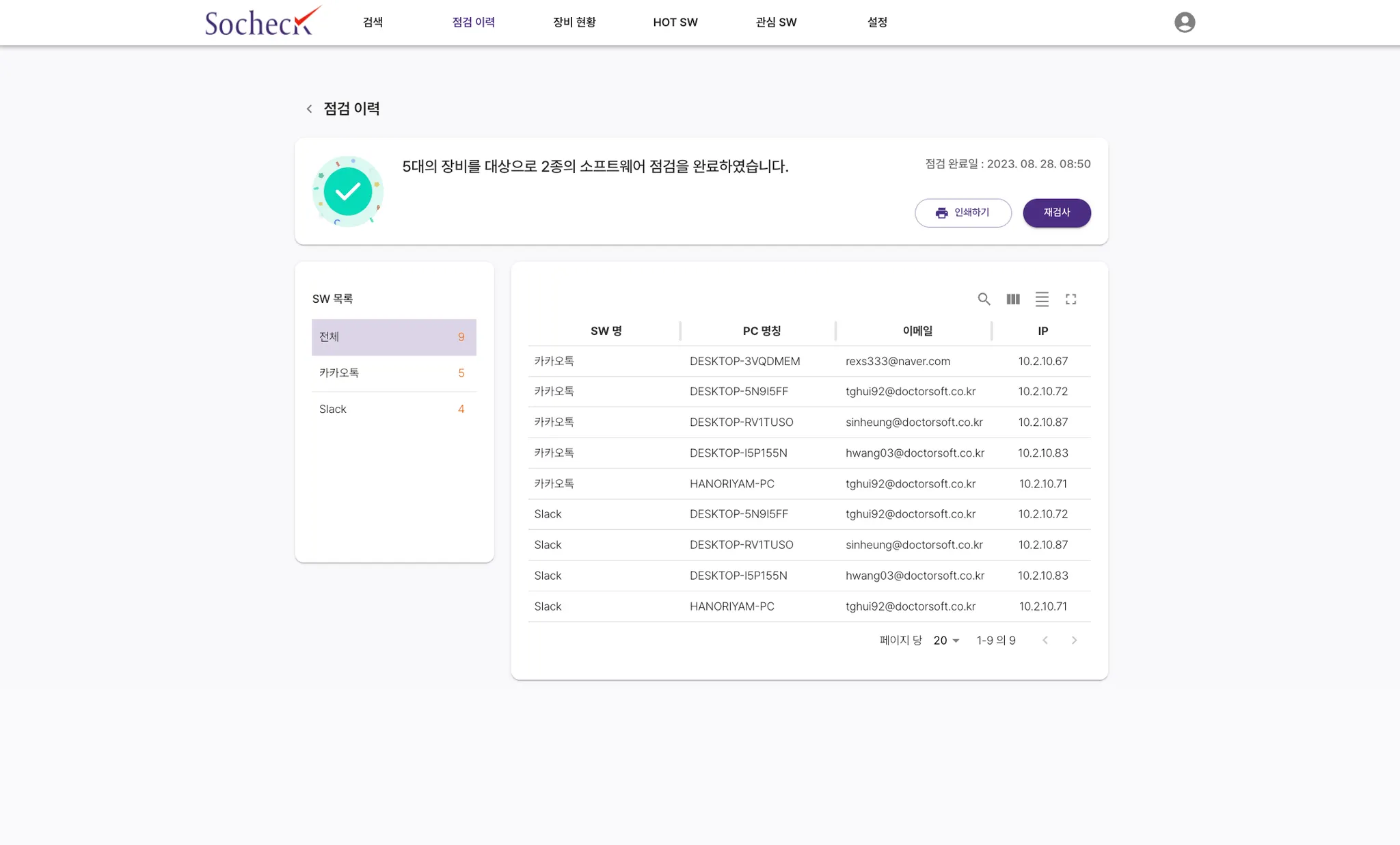
Task: Open the user account avatar
Action: 1185,23
